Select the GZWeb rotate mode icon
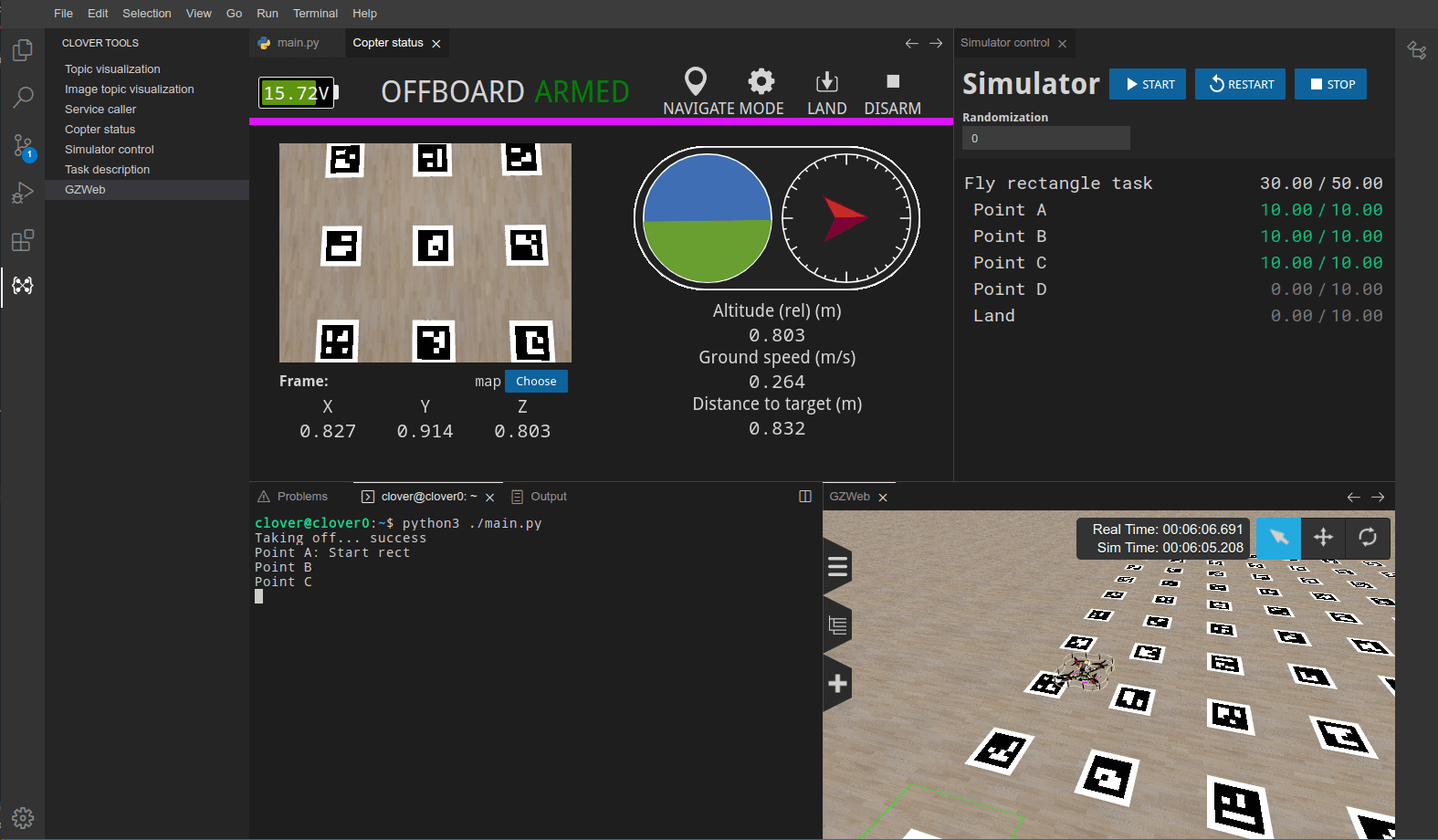 [1367, 538]
